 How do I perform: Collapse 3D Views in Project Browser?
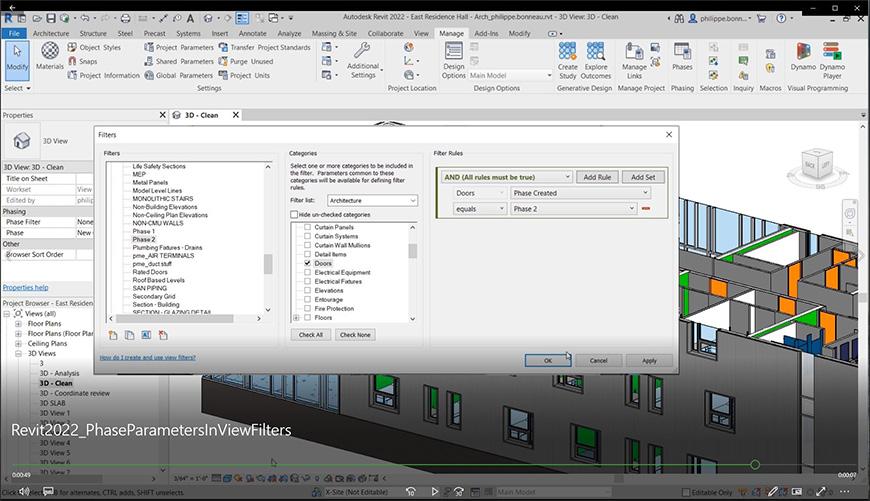click(18, 353)
